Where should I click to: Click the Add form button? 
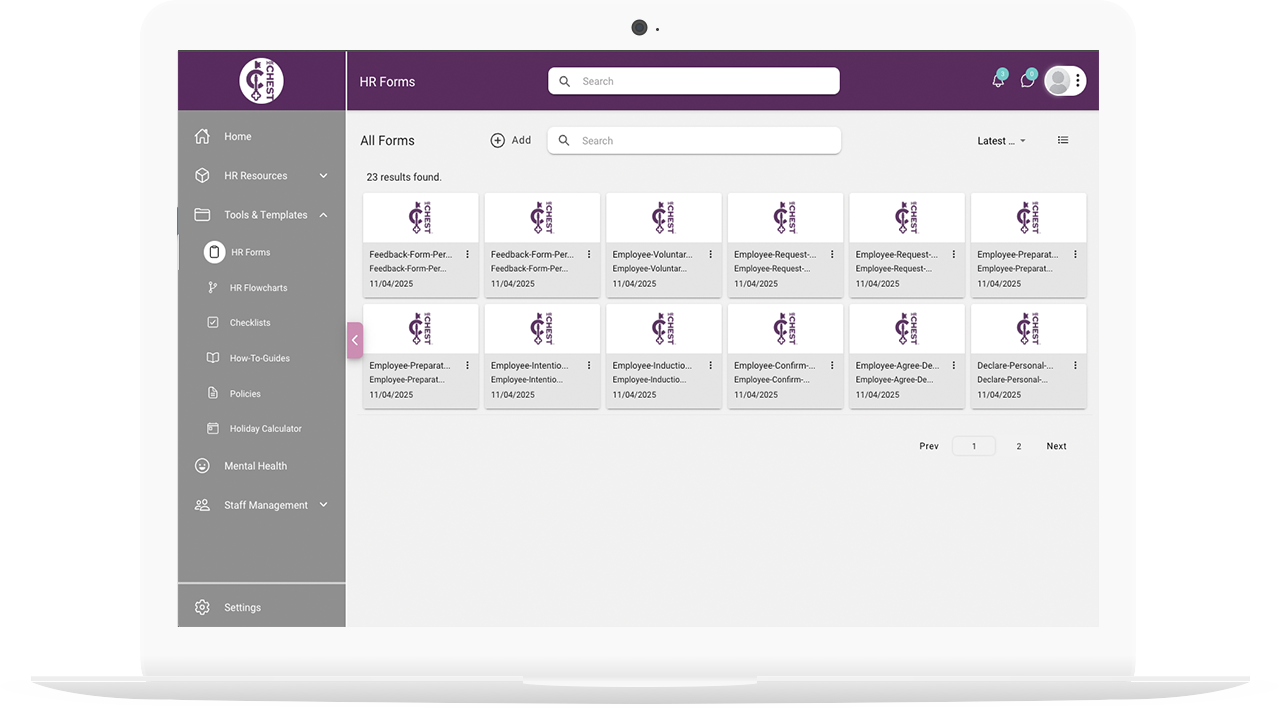[511, 141]
